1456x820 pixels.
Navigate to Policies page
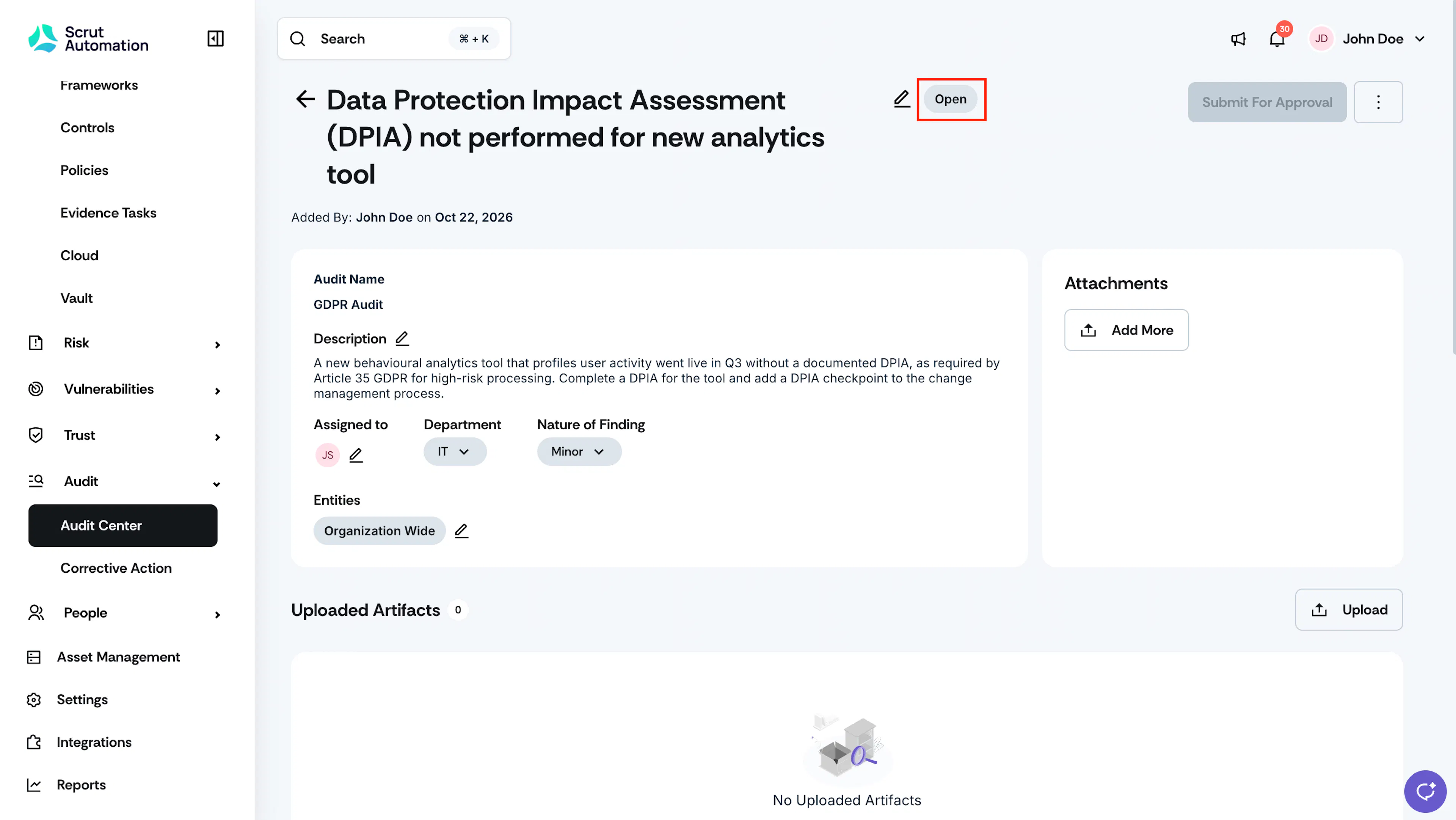pos(84,170)
